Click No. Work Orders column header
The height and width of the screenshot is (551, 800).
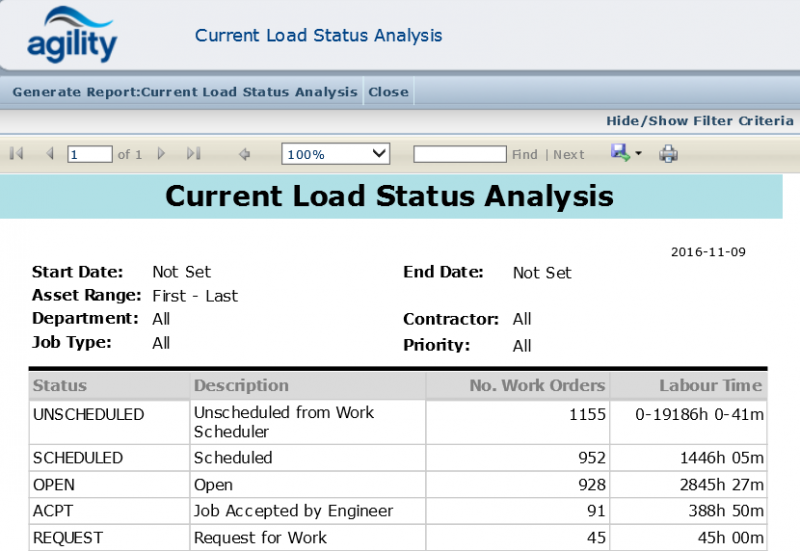point(537,385)
